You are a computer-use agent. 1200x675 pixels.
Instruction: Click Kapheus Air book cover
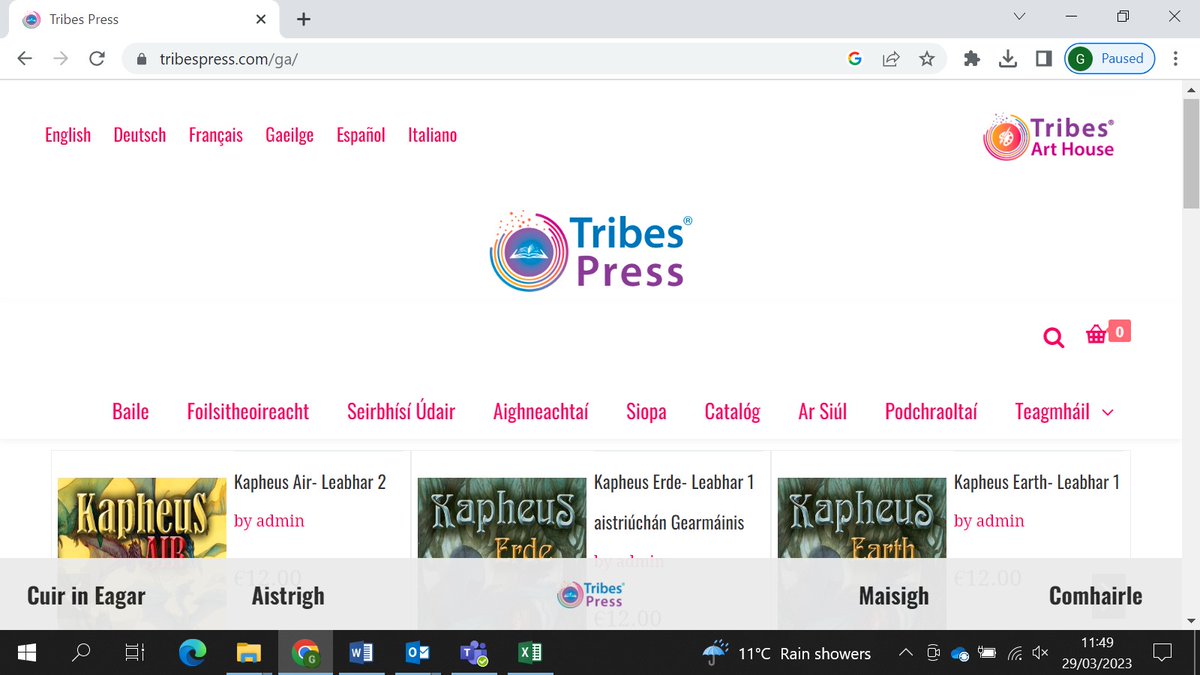142,518
